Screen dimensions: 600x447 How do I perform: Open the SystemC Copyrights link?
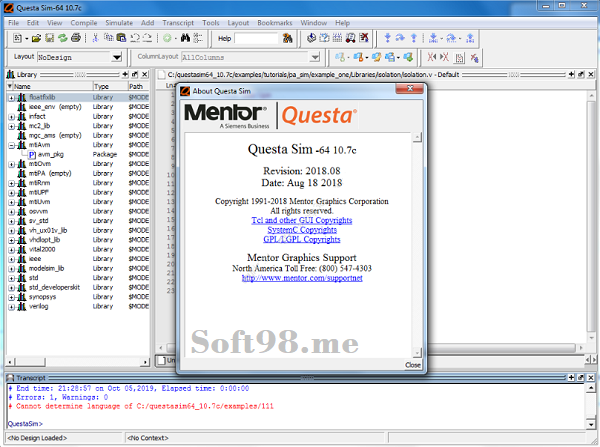click(302, 230)
